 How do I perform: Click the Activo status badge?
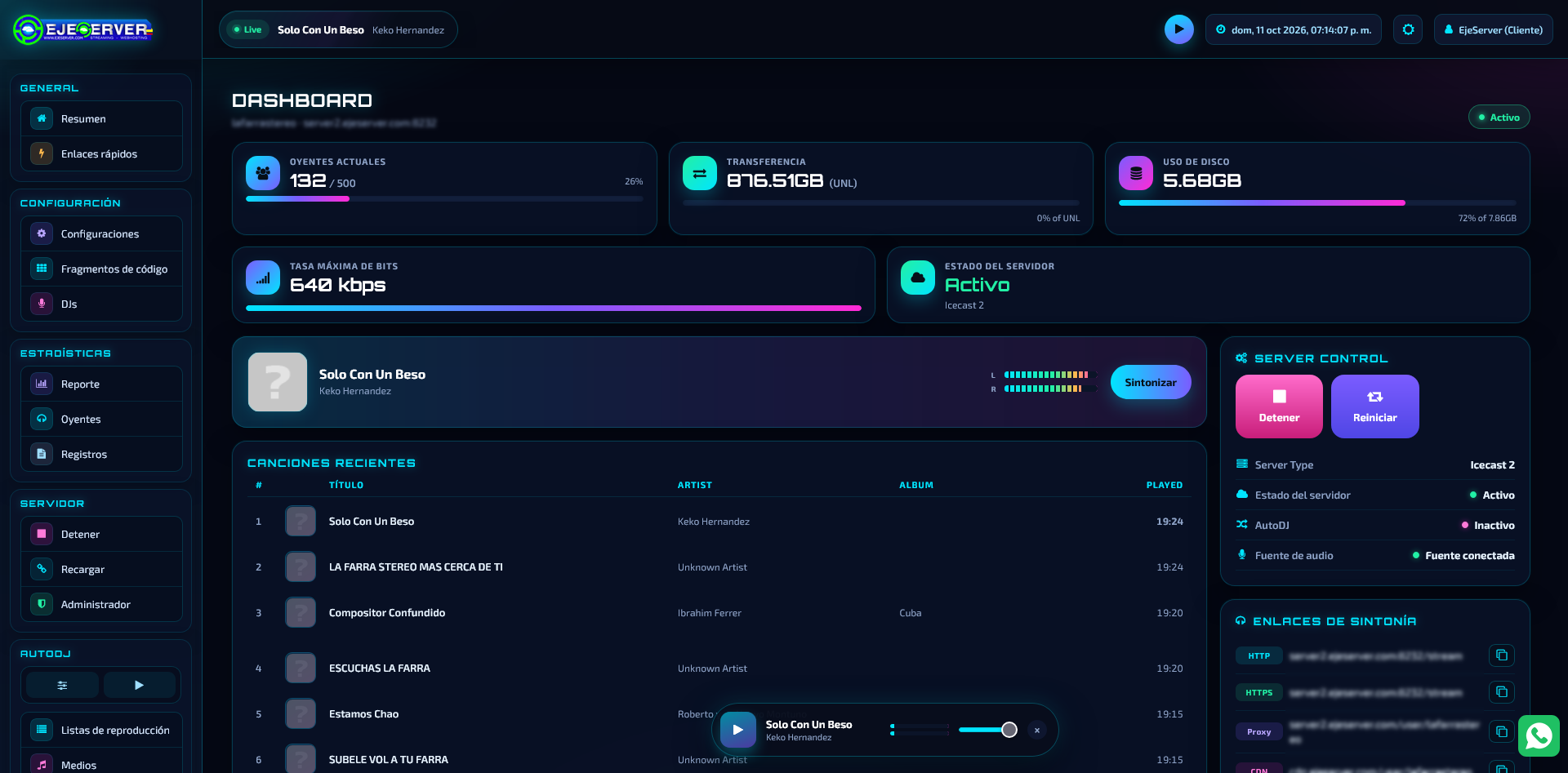tap(1499, 117)
